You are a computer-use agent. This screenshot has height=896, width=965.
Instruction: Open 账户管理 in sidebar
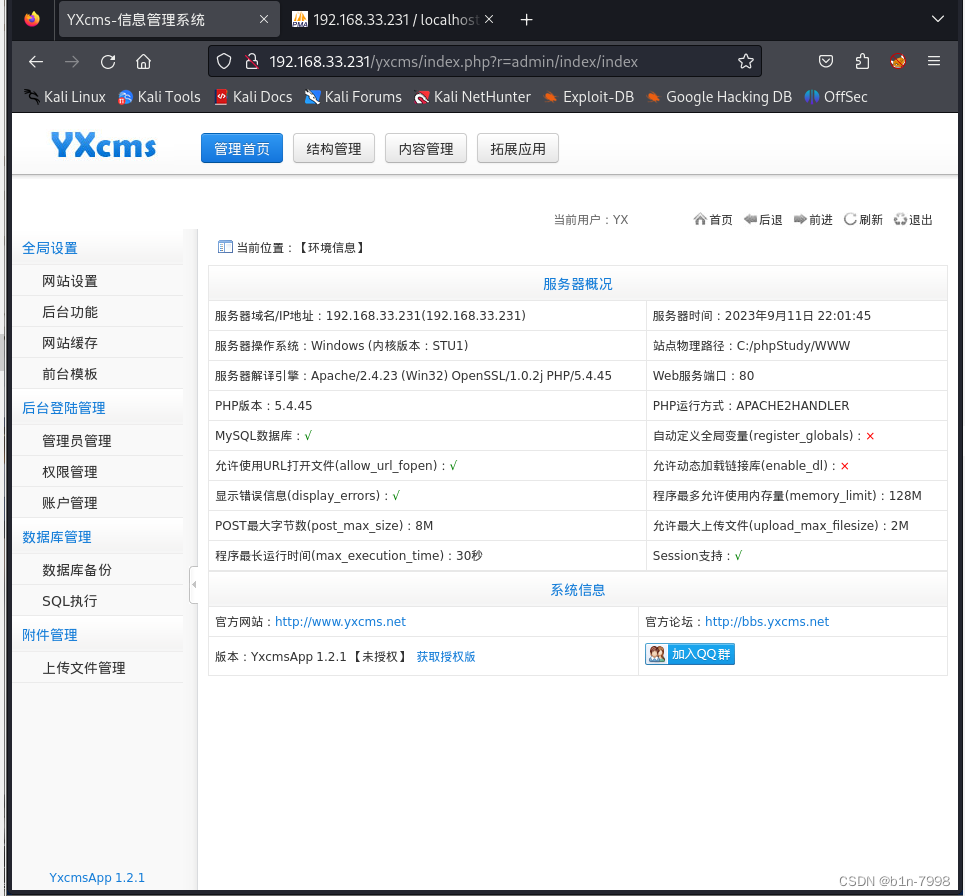coord(70,503)
